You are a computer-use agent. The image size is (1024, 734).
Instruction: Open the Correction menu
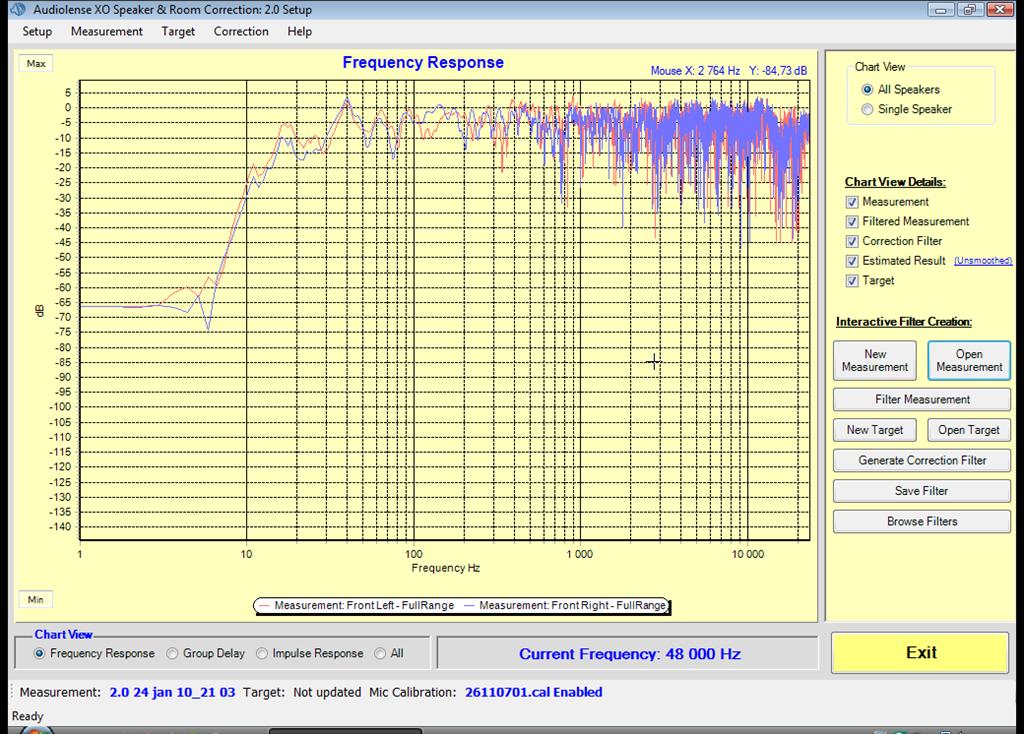(241, 31)
